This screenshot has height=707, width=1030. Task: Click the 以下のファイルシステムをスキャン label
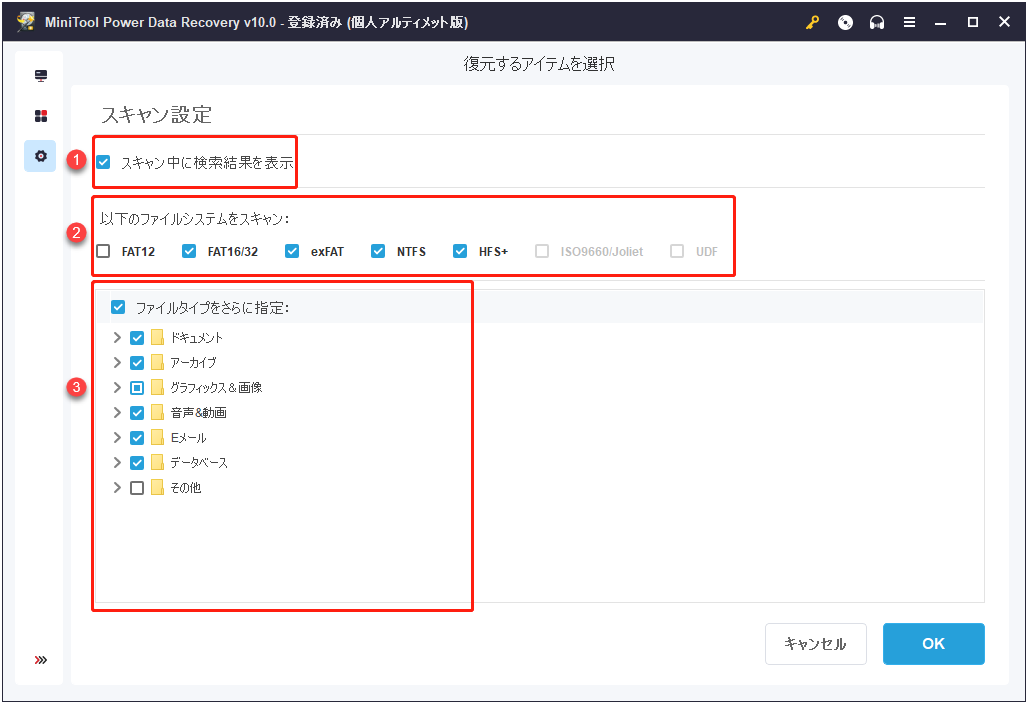tap(195, 219)
